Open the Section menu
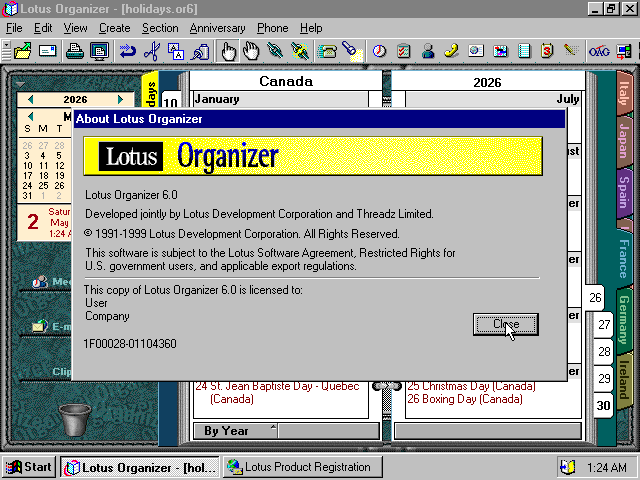The height and width of the screenshot is (480, 640). coord(160,28)
